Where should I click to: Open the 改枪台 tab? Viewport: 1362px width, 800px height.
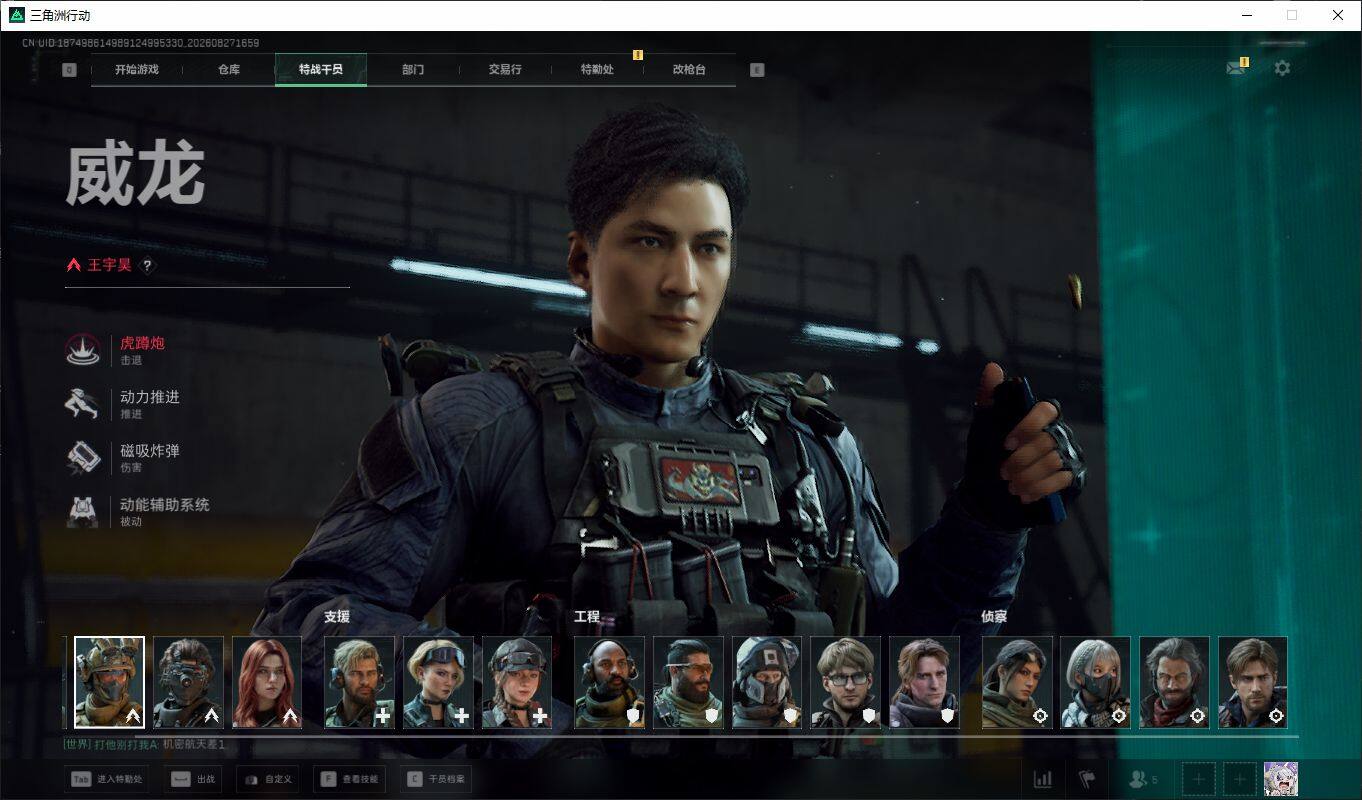tap(689, 70)
